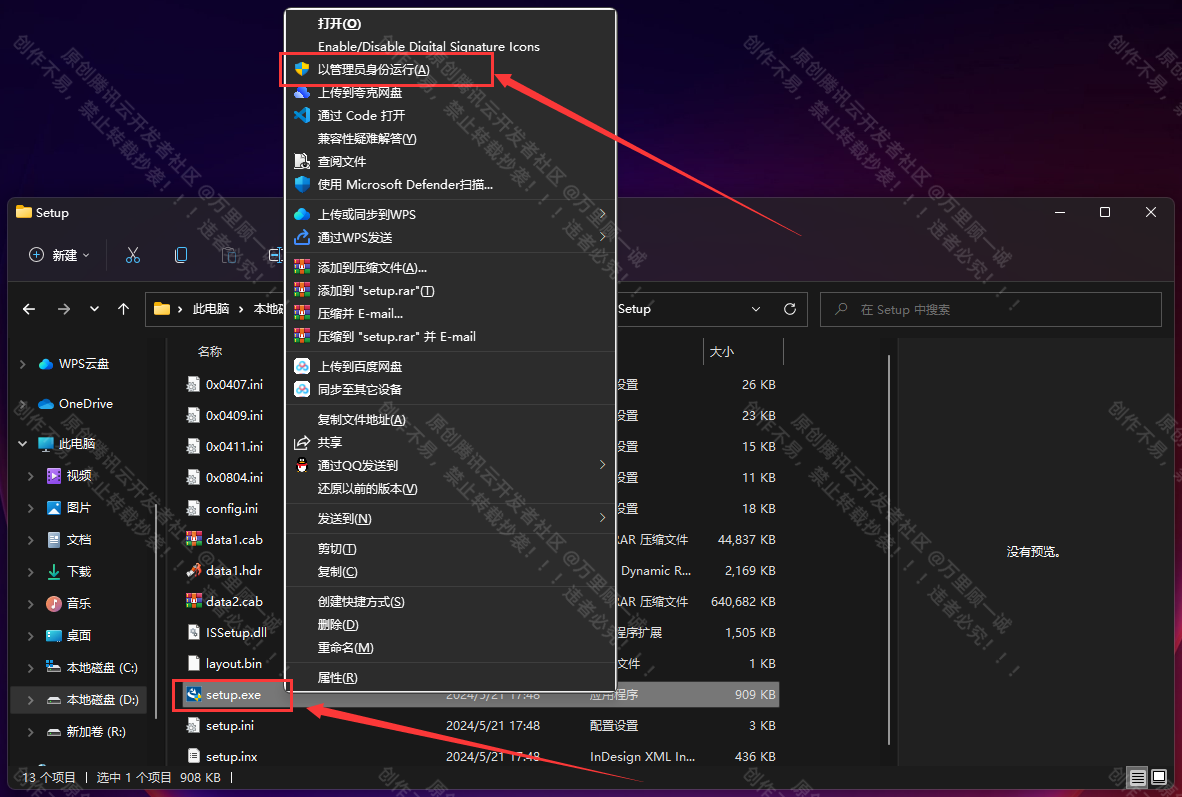This screenshot has height=797, width=1182.
Task: Choose 以管理员身份运行(A) from context menu
Action: 373,69
